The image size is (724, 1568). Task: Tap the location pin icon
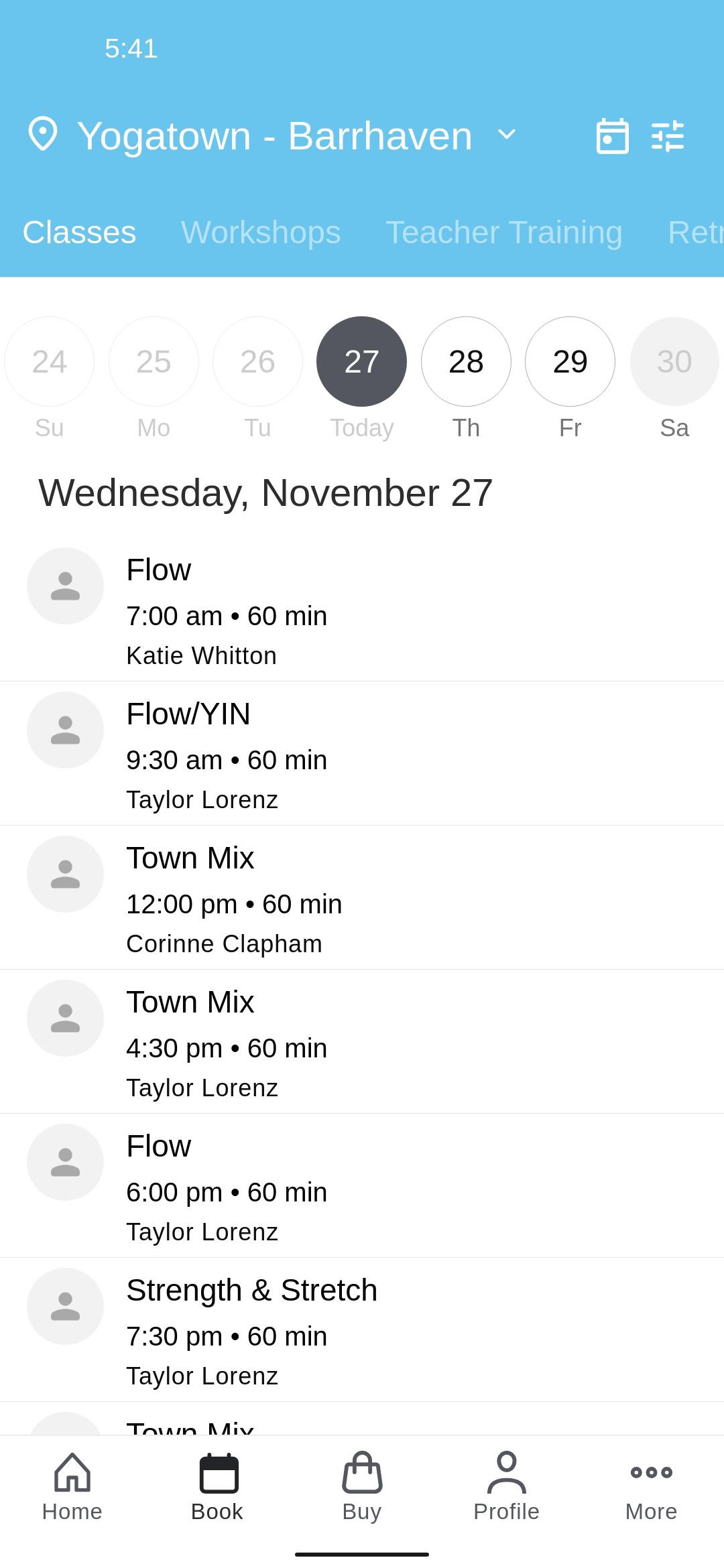(43, 134)
